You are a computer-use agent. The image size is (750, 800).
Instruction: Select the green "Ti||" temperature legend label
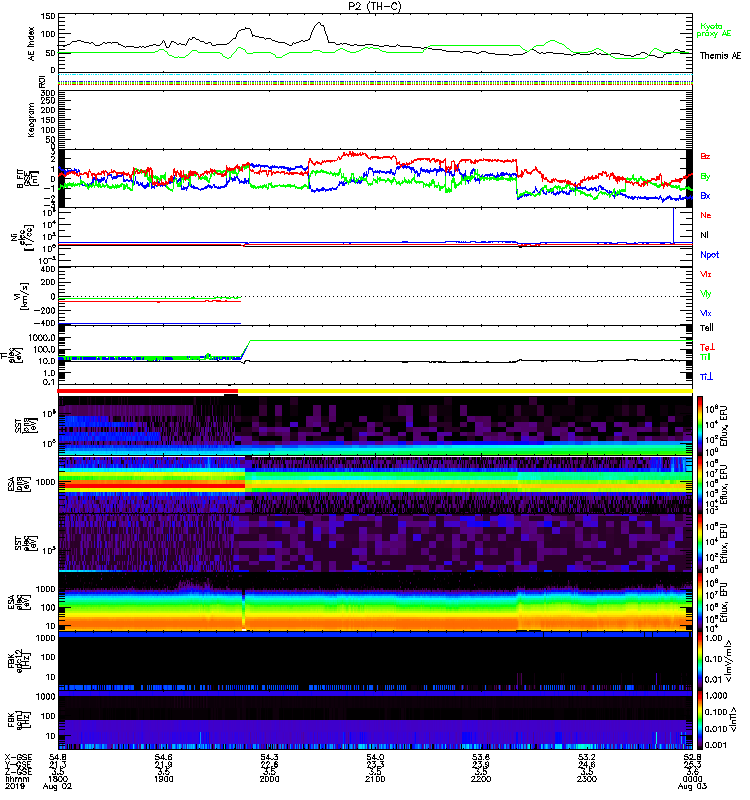(x=705, y=357)
